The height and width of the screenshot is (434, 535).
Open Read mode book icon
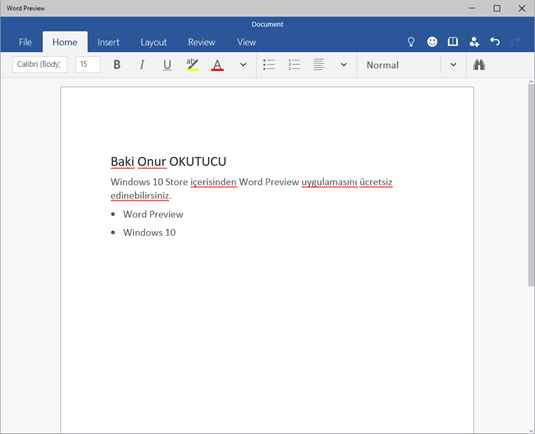453,42
